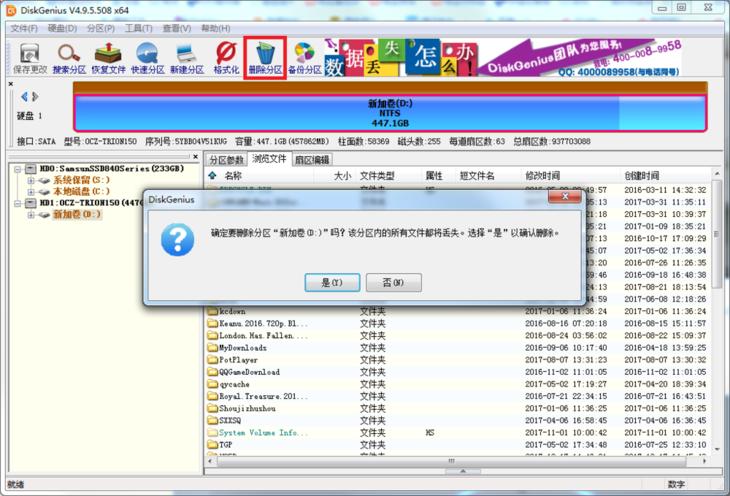
Task: Go to previous disk with left arrow
Action: (24, 97)
